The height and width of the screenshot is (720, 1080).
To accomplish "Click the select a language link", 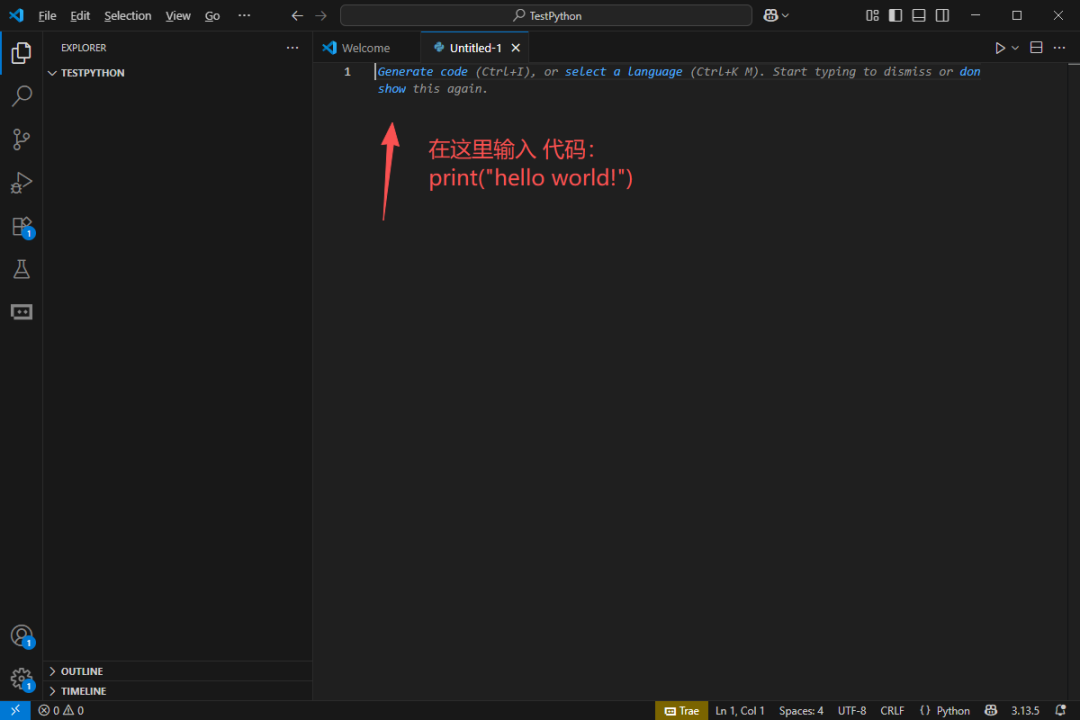I will point(623,72).
